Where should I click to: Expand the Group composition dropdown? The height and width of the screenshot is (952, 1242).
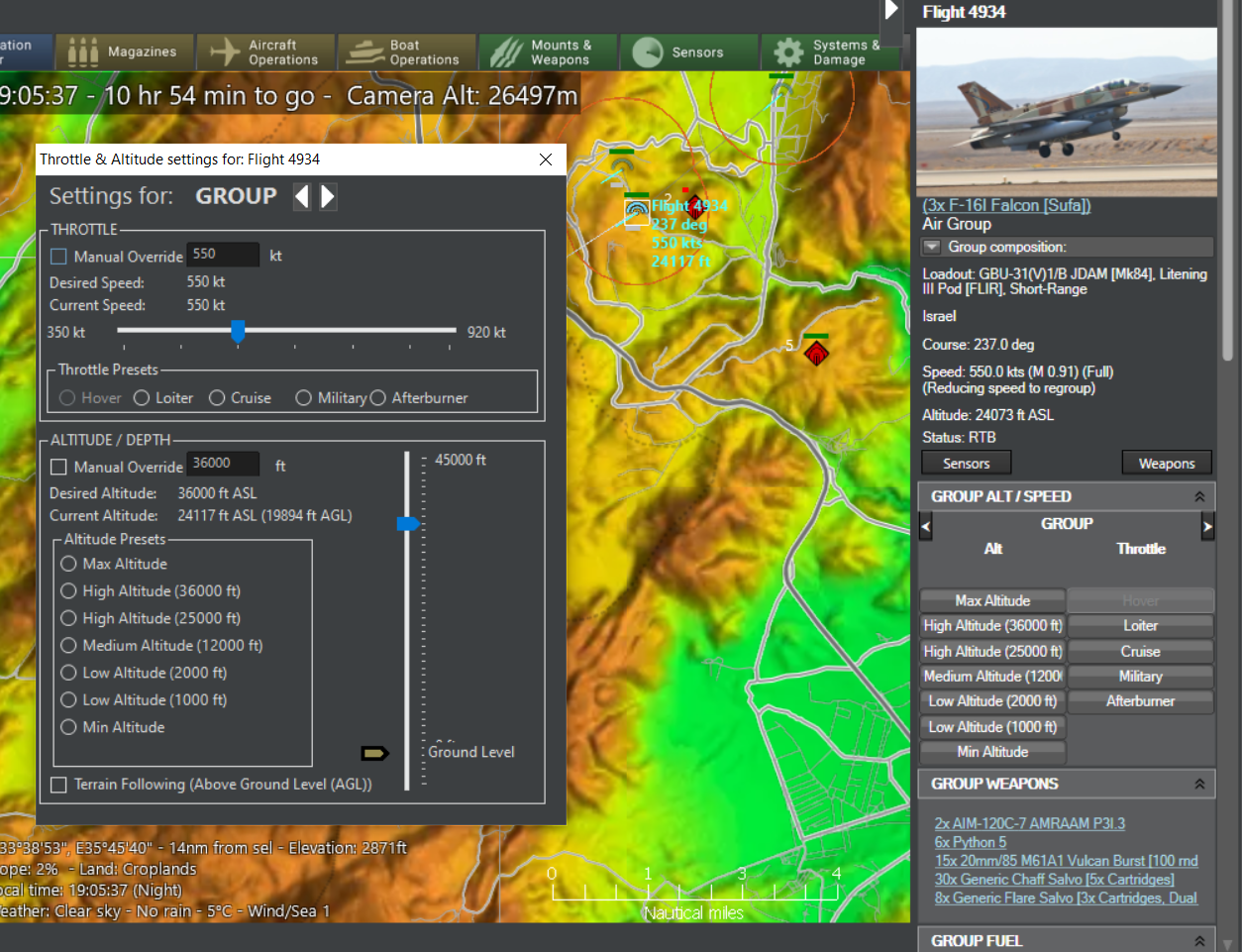pyautogui.click(x=932, y=247)
